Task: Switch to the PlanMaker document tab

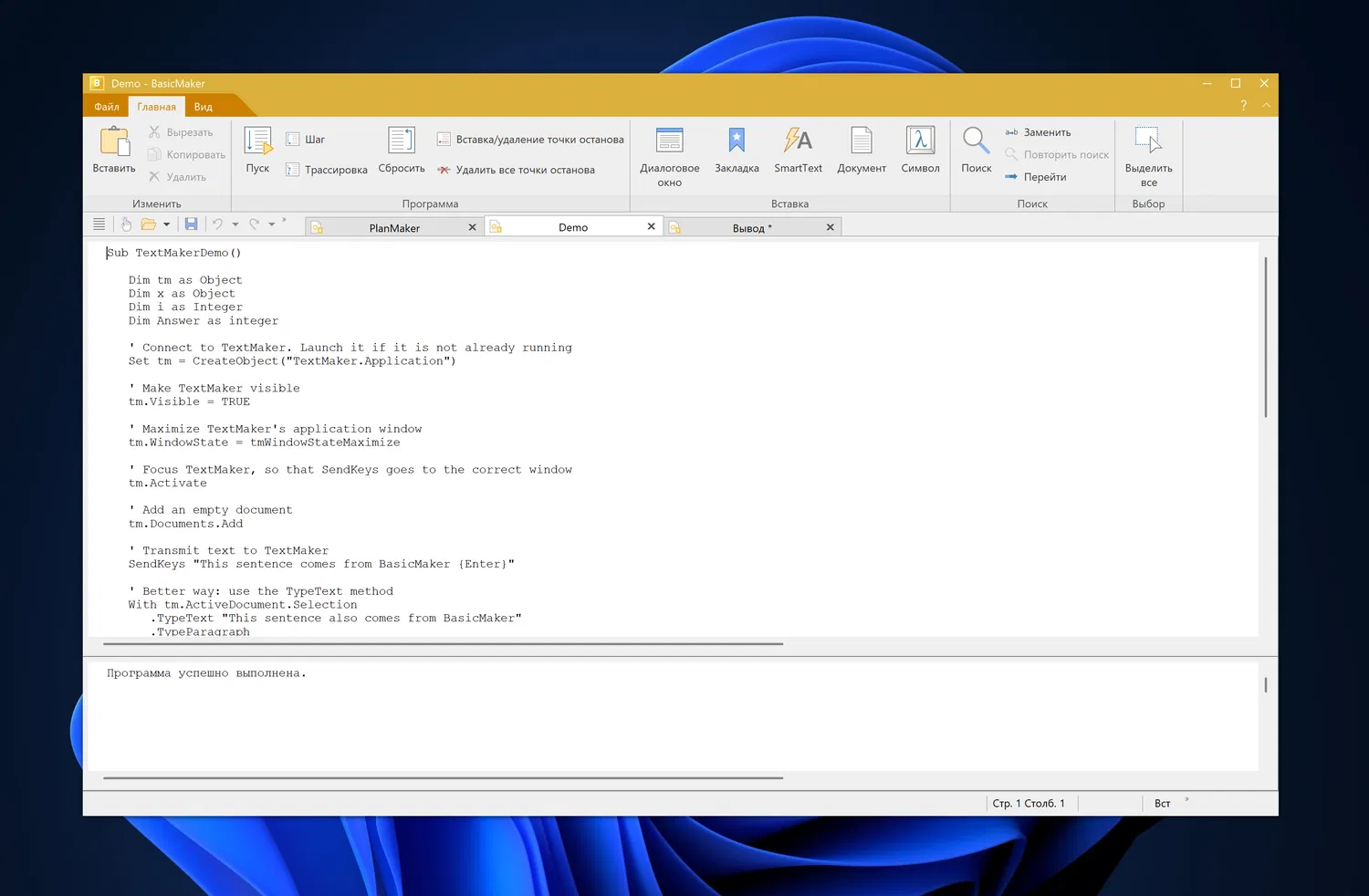Action: [394, 228]
